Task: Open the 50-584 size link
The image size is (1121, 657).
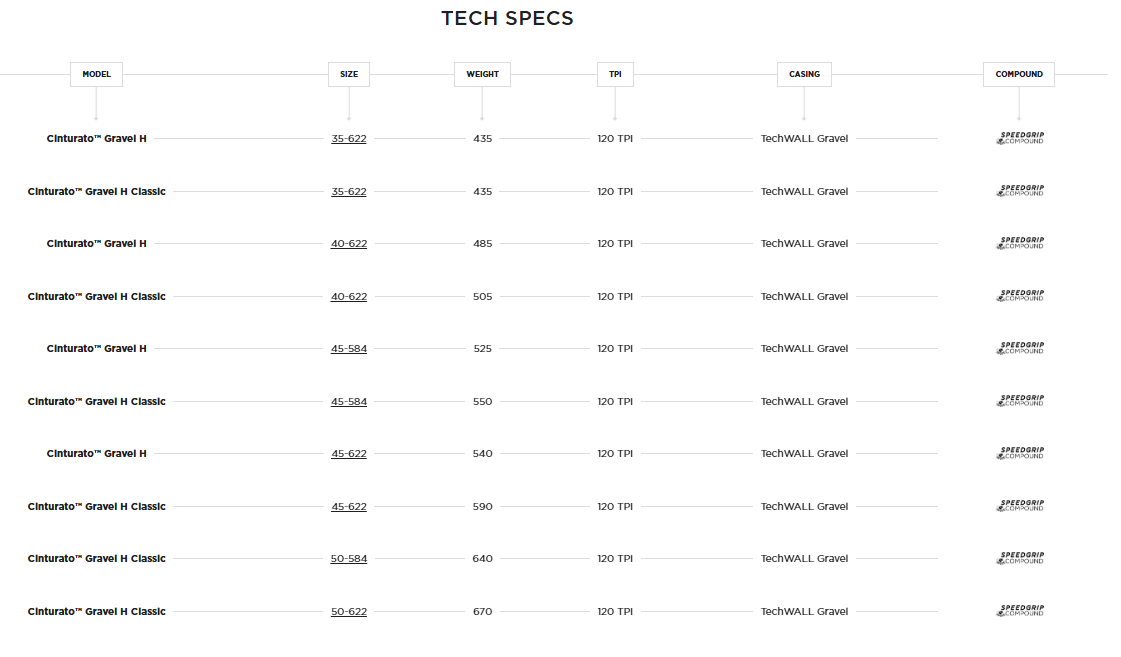Action: tap(349, 558)
